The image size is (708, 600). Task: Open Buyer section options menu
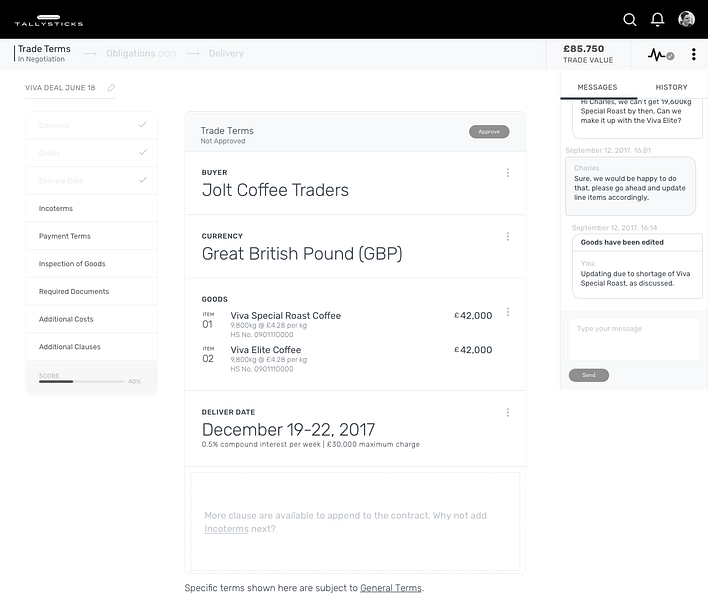point(508,173)
